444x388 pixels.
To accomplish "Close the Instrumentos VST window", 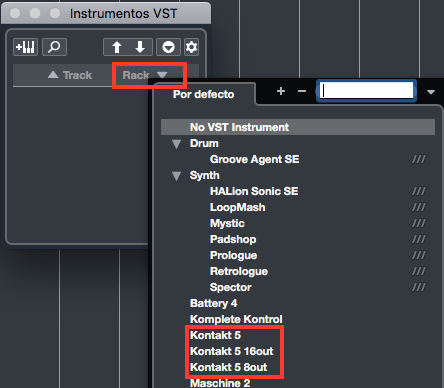I will 15,13.
